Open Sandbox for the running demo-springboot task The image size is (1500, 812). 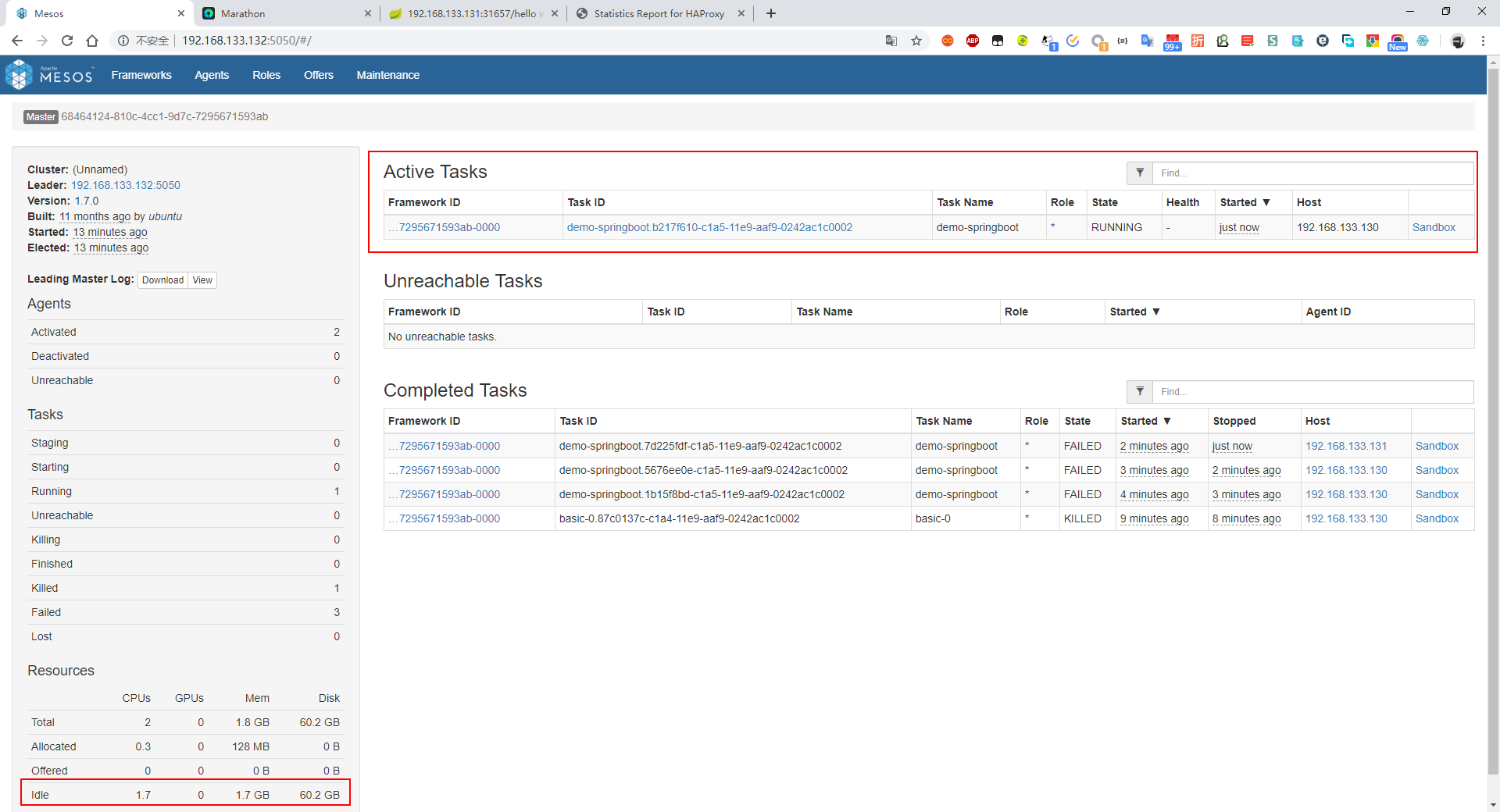click(x=1434, y=227)
